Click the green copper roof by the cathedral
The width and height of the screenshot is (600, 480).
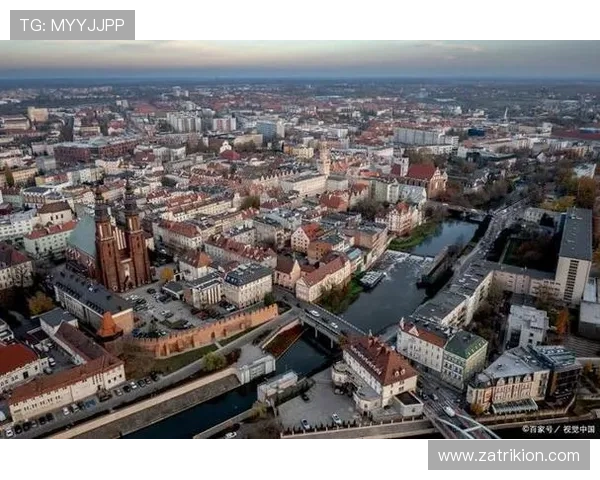coord(83,237)
